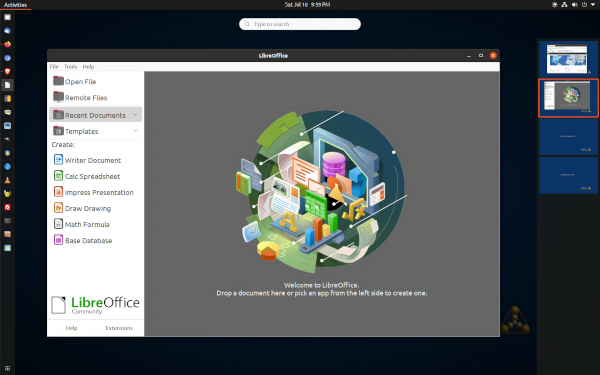Start a new Impress Presentation
Image resolution: width=600 pixels, height=375 pixels.
click(x=94, y=192)
